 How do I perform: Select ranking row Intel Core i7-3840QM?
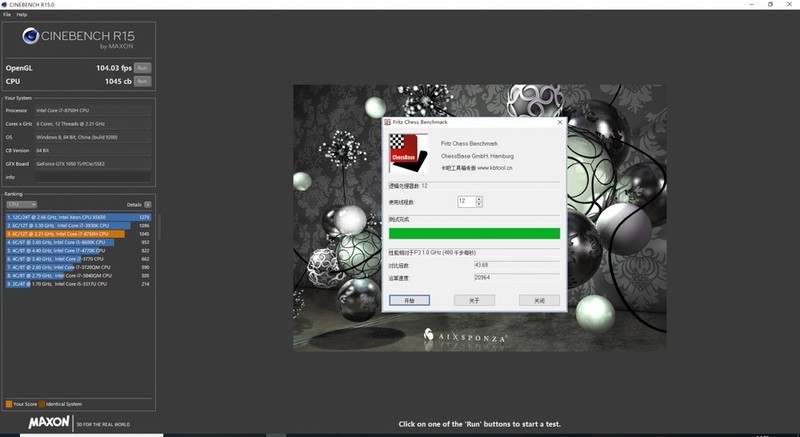pyautogui.click(x=79, y=275)
